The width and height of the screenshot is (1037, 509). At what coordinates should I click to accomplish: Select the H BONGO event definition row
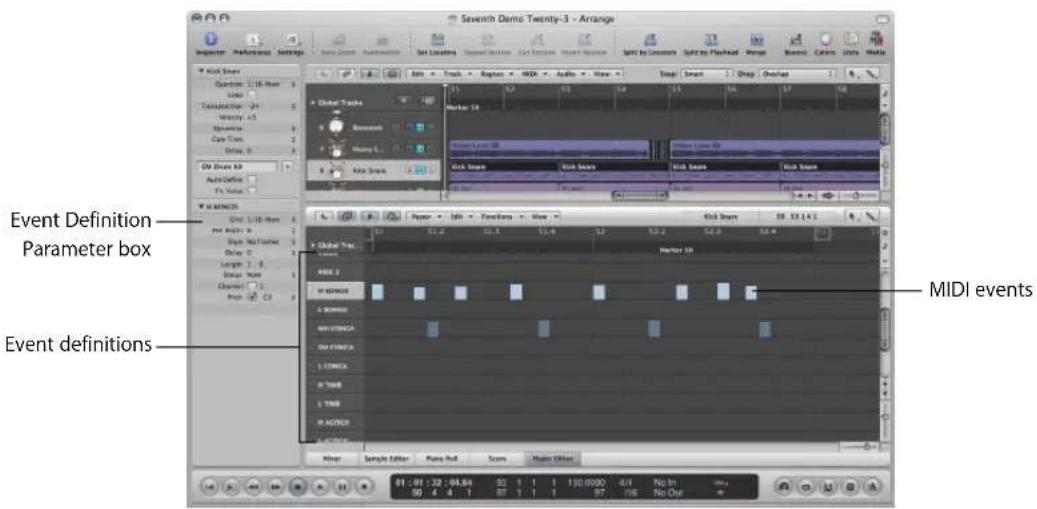(x=336, y=290)
